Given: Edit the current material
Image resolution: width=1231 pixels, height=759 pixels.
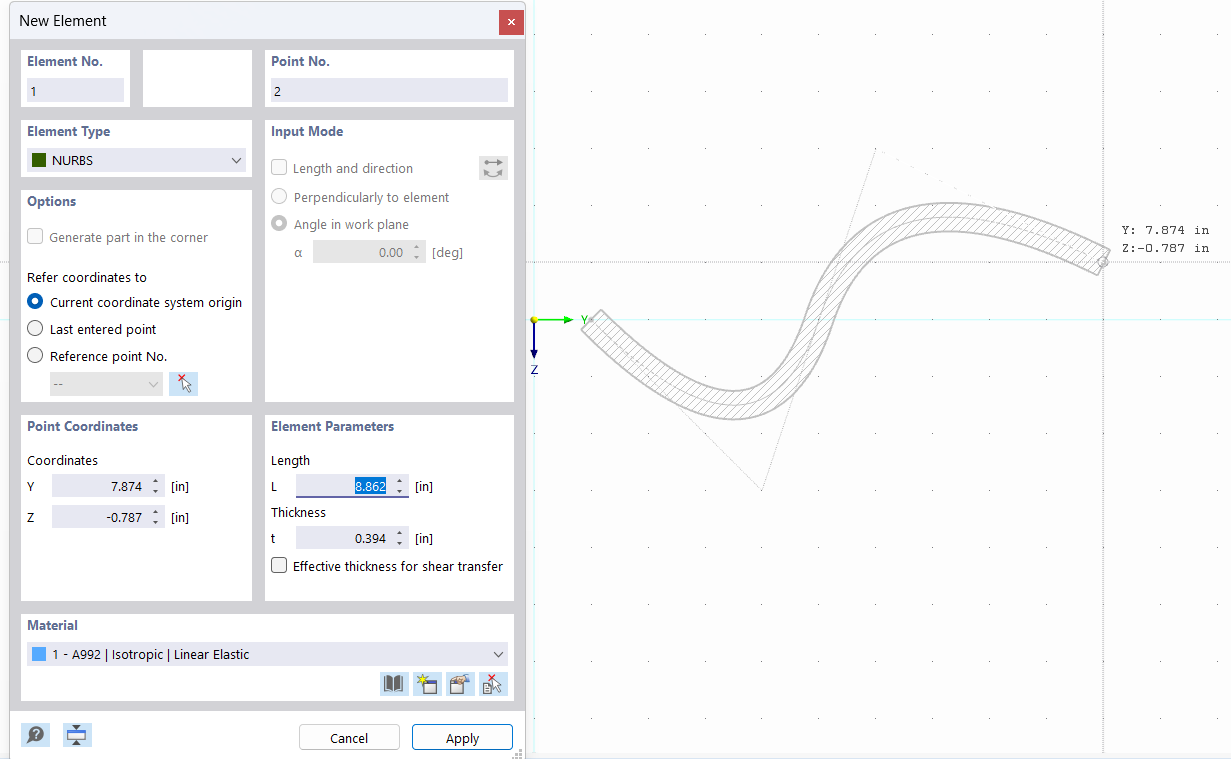Looking at the screenshot, I should click(x=460, y=684).
